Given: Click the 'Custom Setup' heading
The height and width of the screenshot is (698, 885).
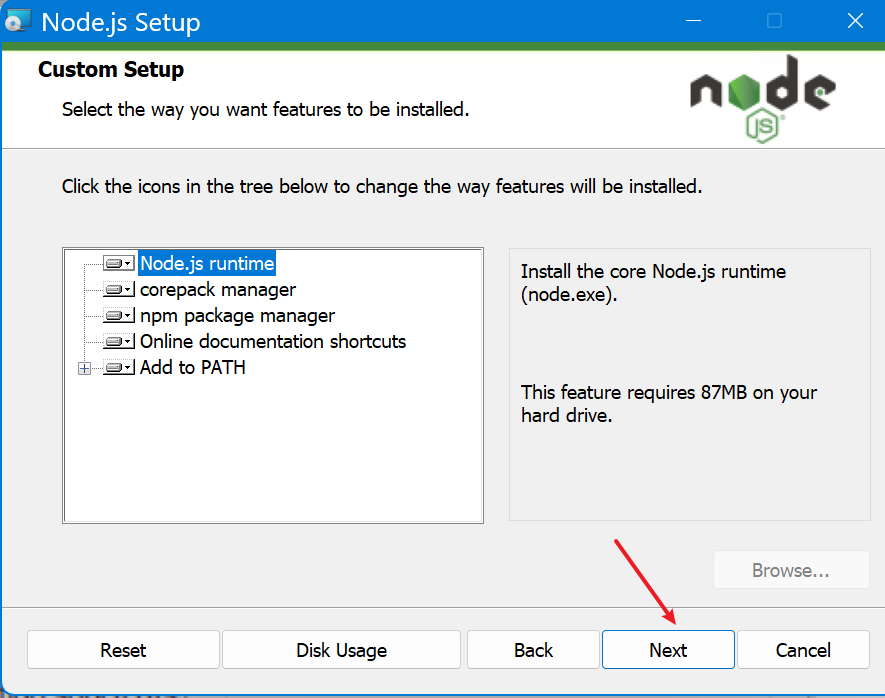Looking at the screenshot, I should [111, 69].
